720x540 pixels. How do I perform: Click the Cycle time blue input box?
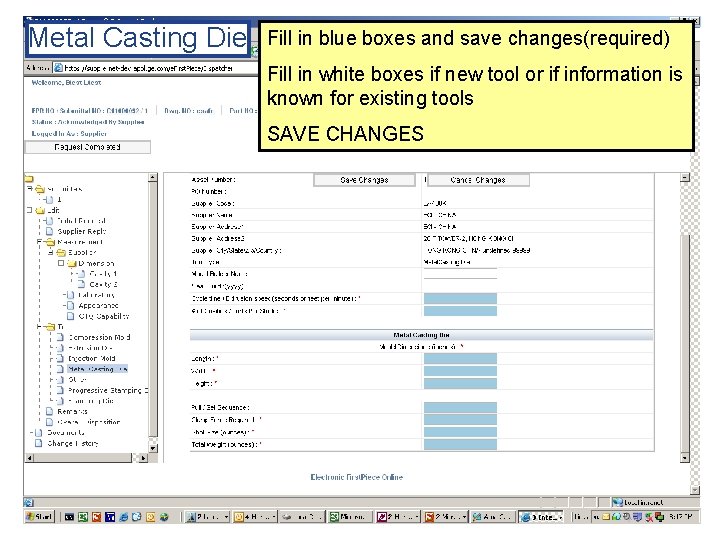coord(460,299)
